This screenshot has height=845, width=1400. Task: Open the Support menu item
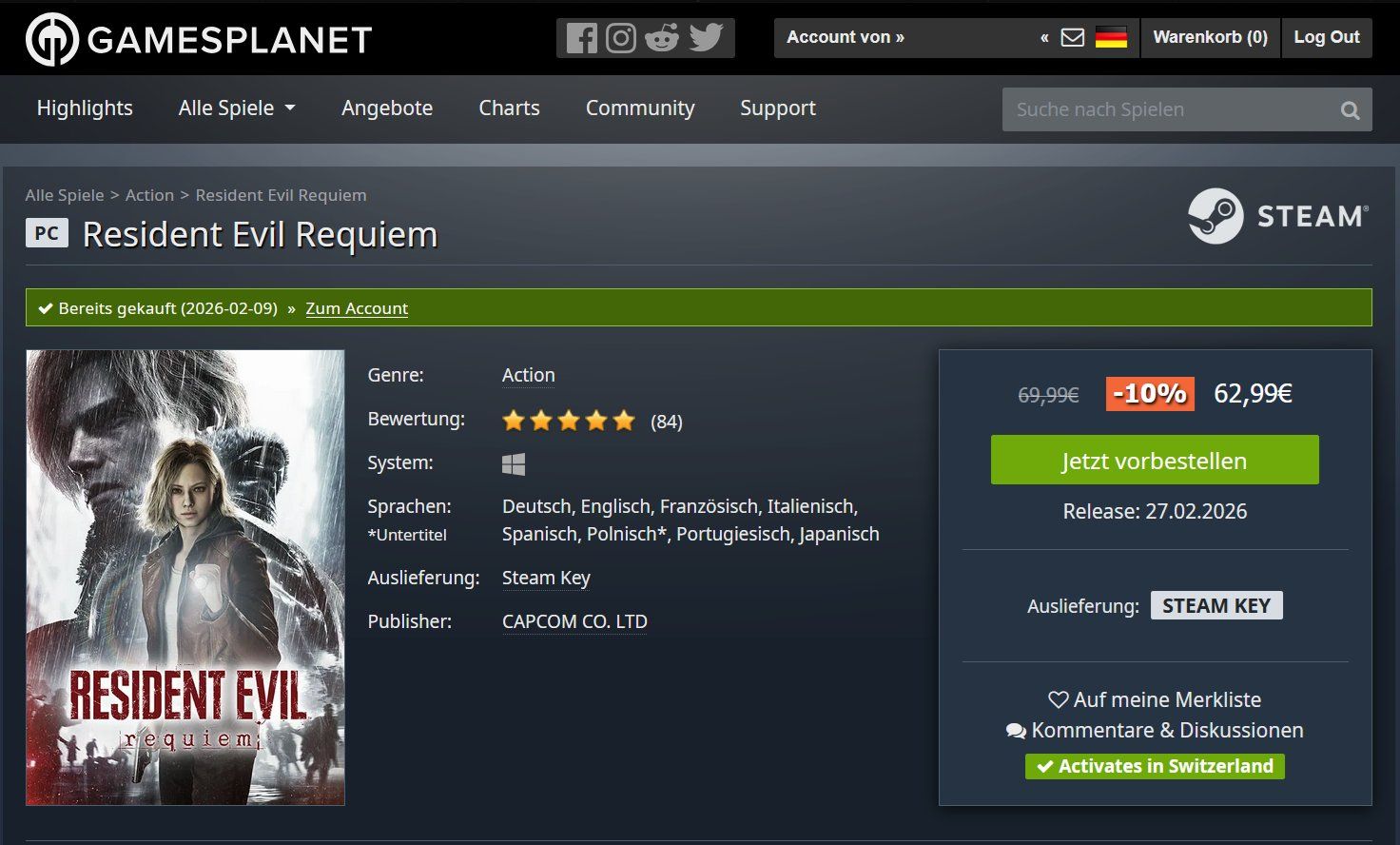[x=778, y=108]
